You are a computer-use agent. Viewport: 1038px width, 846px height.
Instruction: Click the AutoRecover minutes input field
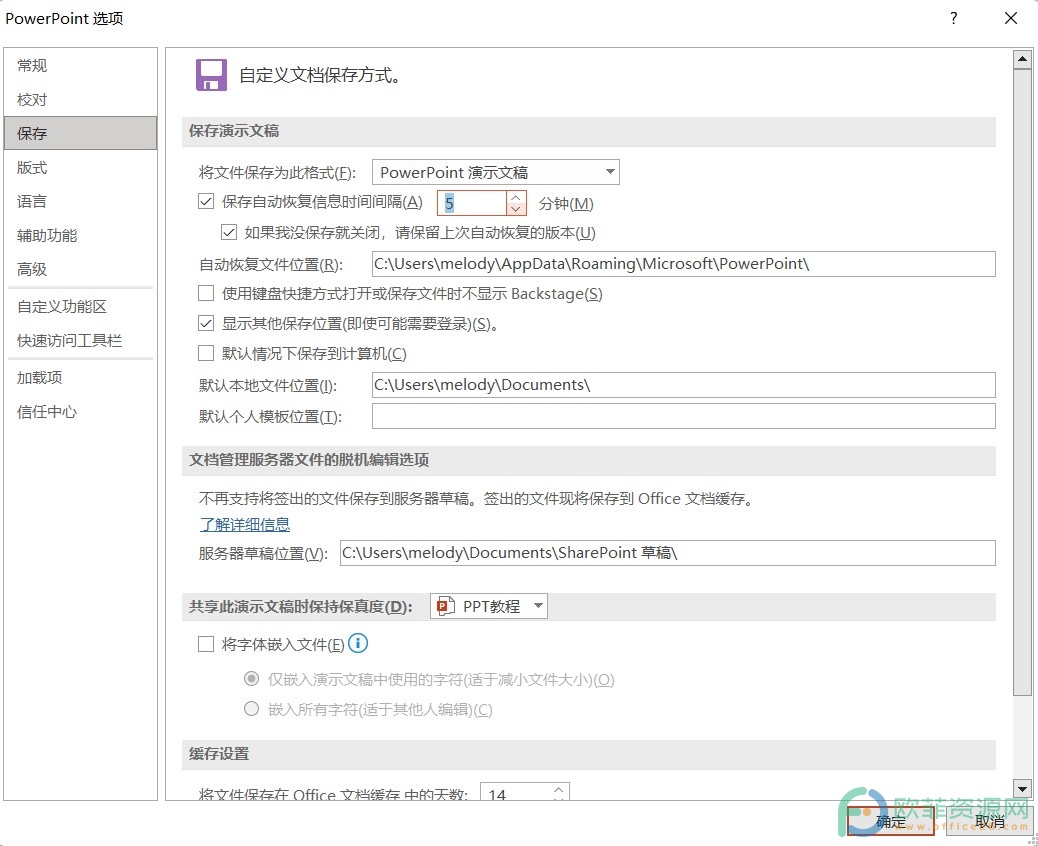pos(472,203)
